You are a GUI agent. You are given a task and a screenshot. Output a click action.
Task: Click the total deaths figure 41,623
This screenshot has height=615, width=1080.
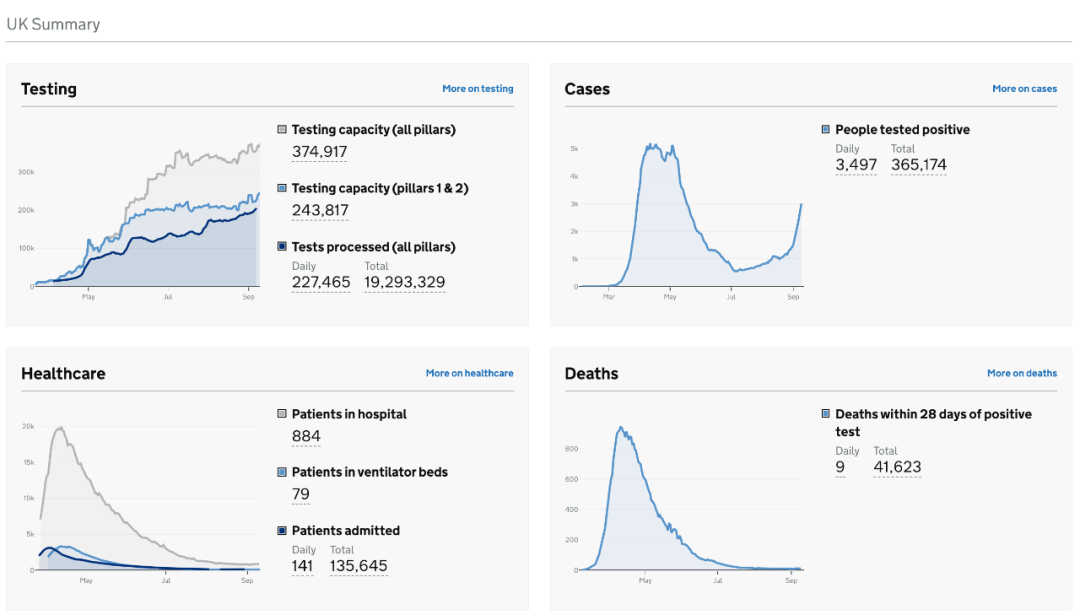pyautogui.click(x=897, y=467)
